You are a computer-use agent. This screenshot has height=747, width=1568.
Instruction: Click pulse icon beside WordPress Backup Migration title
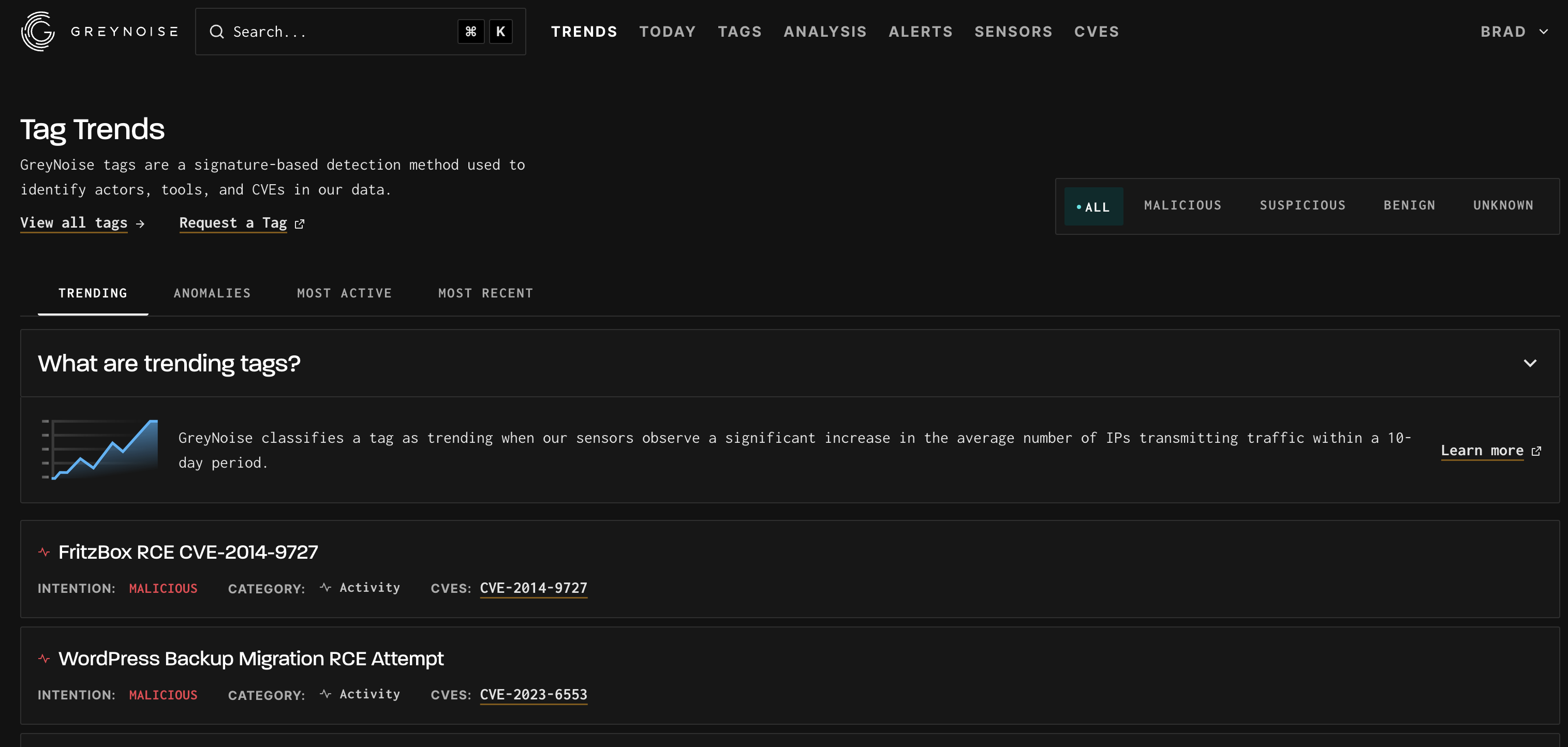pyautogui.click(x=44, y=658)
